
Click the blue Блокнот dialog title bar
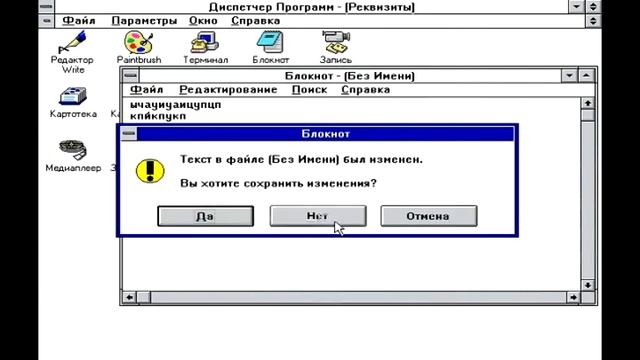pos(325,134)
